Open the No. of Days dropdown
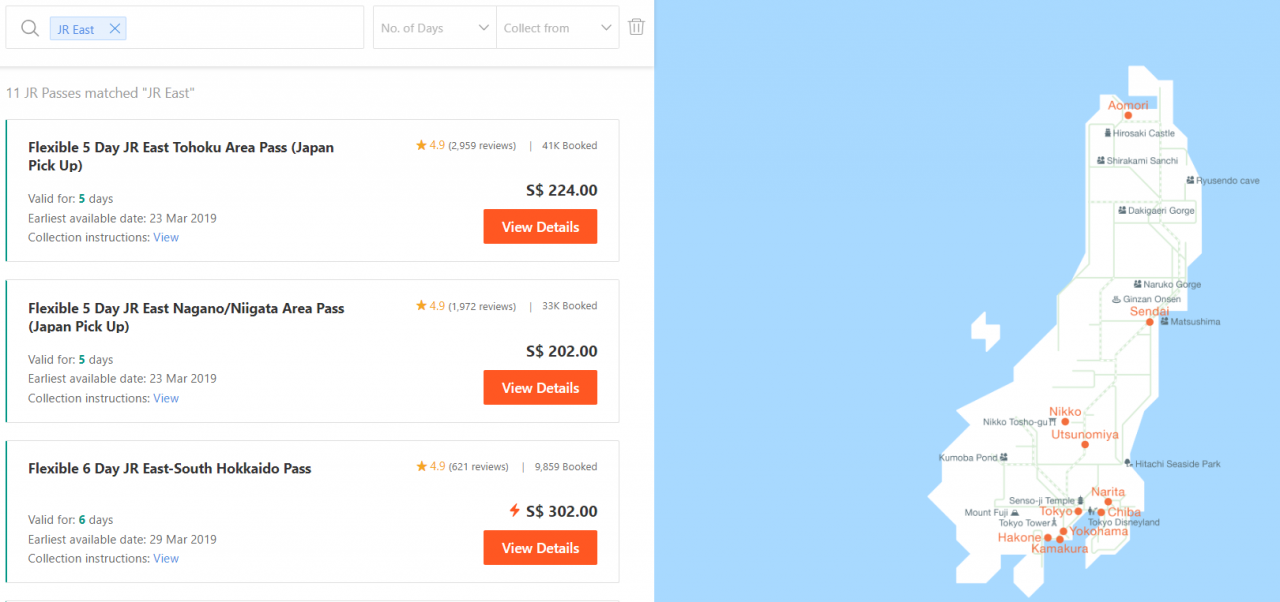The image size is (1280, 602). click(x=435, y=28)
